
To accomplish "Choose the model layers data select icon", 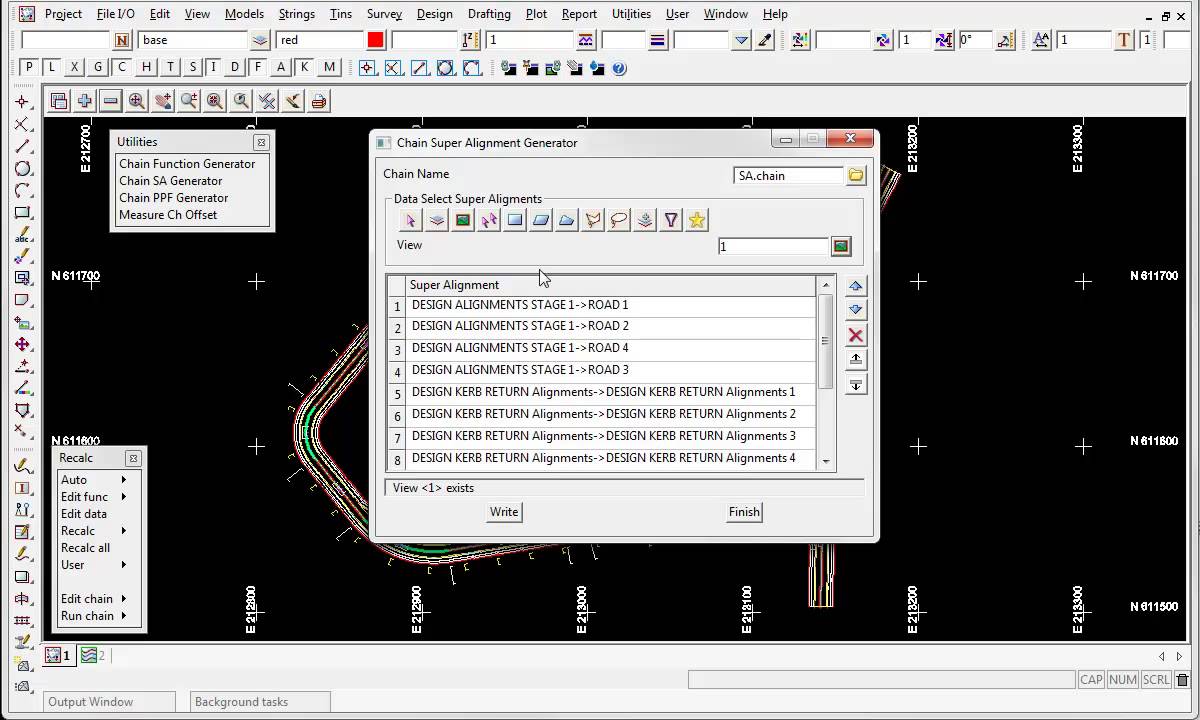I will tap(437, 220).
